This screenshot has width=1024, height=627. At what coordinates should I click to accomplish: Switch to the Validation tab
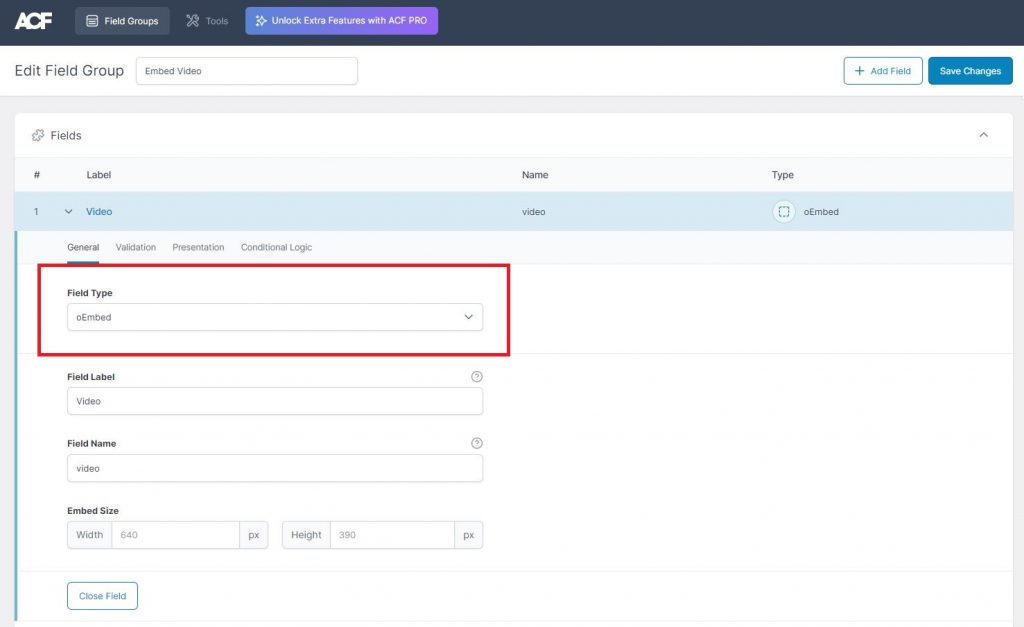coord(135,247)
